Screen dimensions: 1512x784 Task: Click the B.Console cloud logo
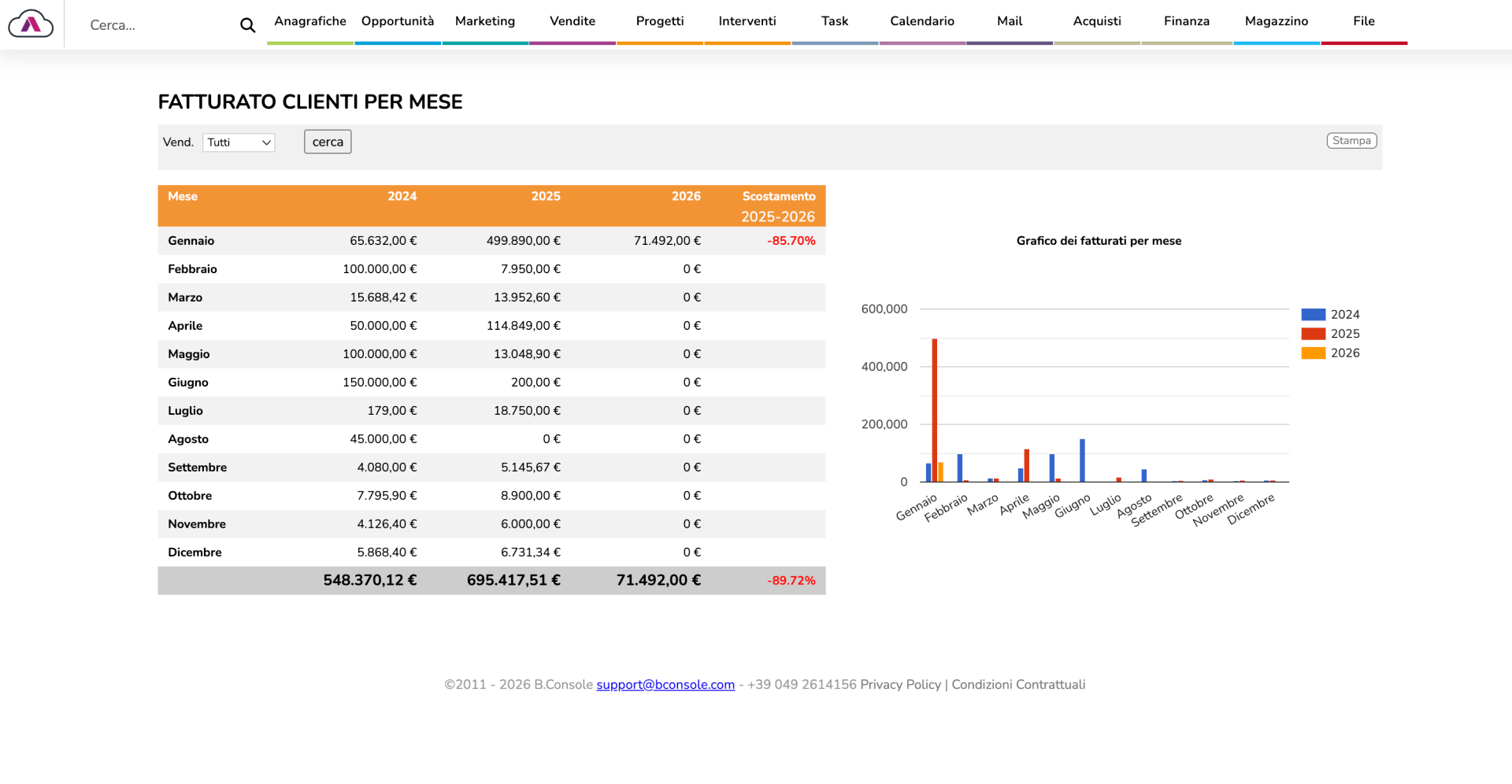coord(31,24)
